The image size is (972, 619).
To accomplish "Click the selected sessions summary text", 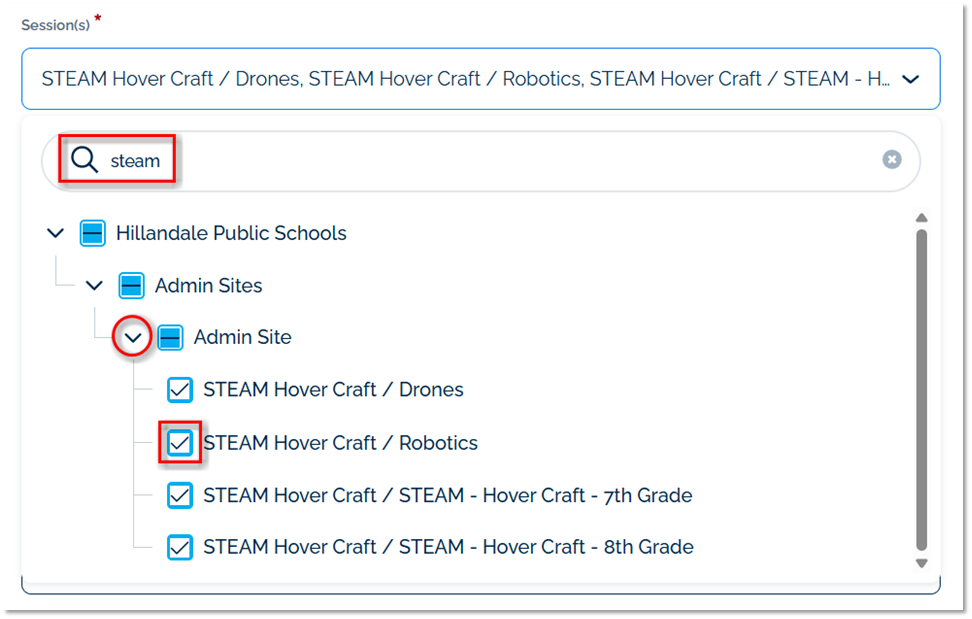I will coord(465,79).
